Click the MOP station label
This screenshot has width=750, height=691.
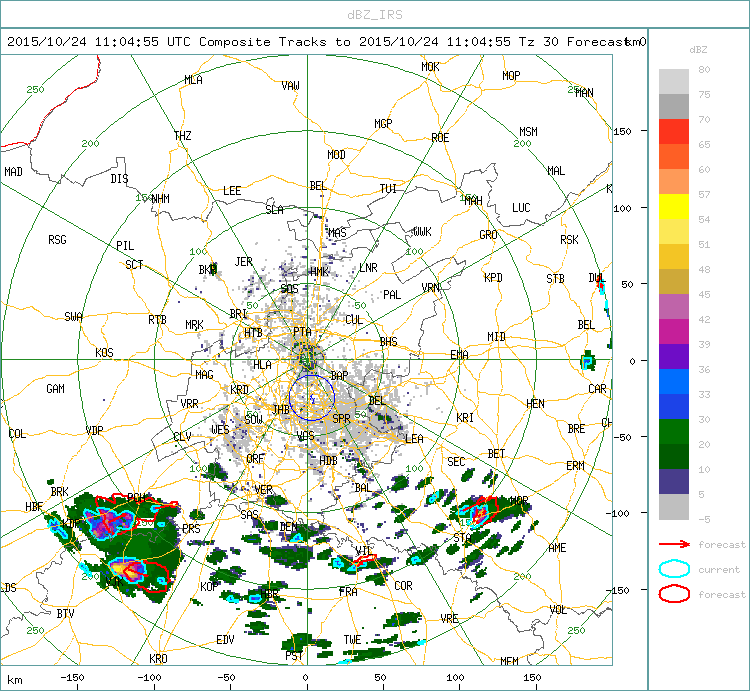(x=511, y=76)
